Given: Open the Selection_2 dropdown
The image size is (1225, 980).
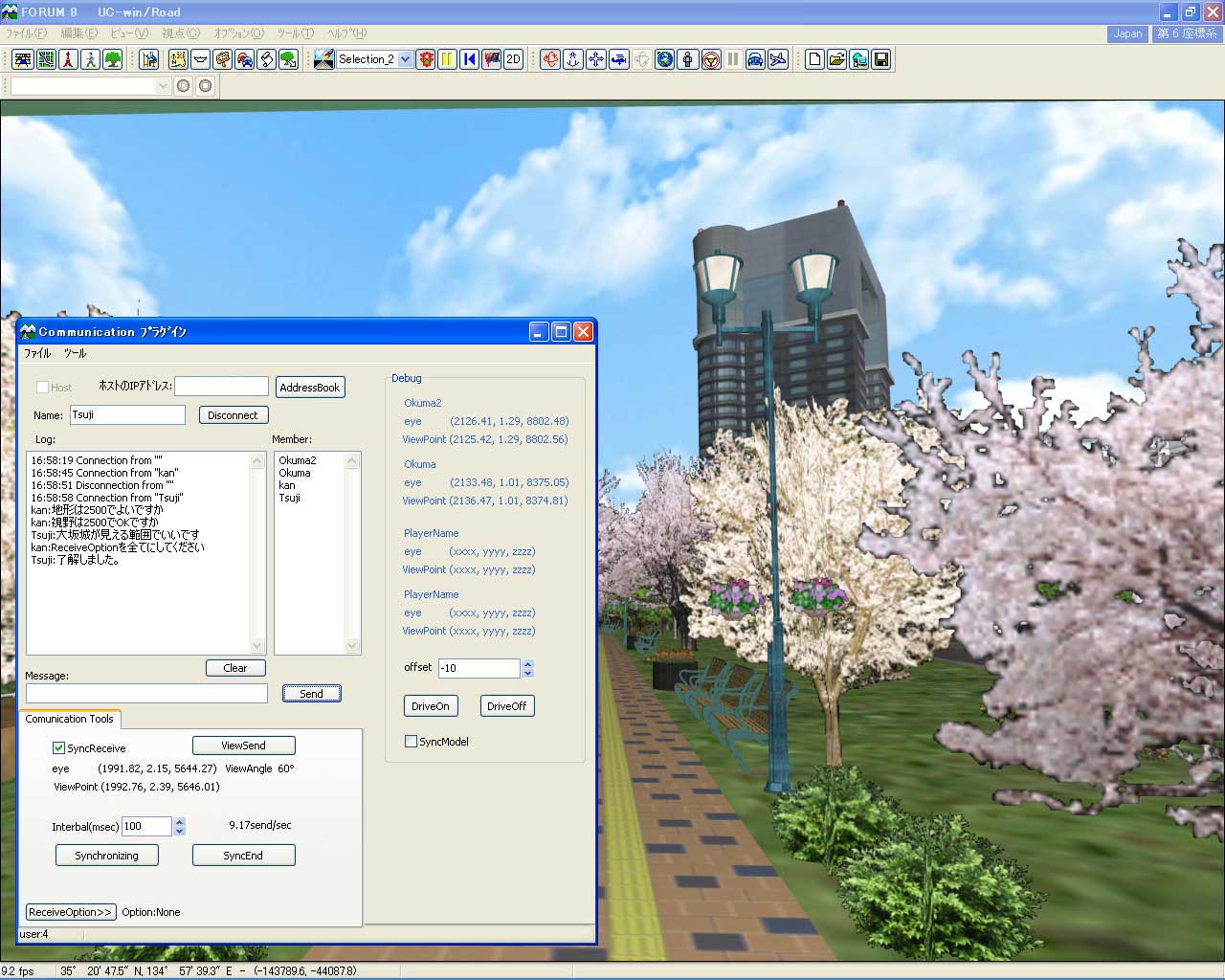Looking at the screenshot, I should pyautogui.click(x=405, y=59).
